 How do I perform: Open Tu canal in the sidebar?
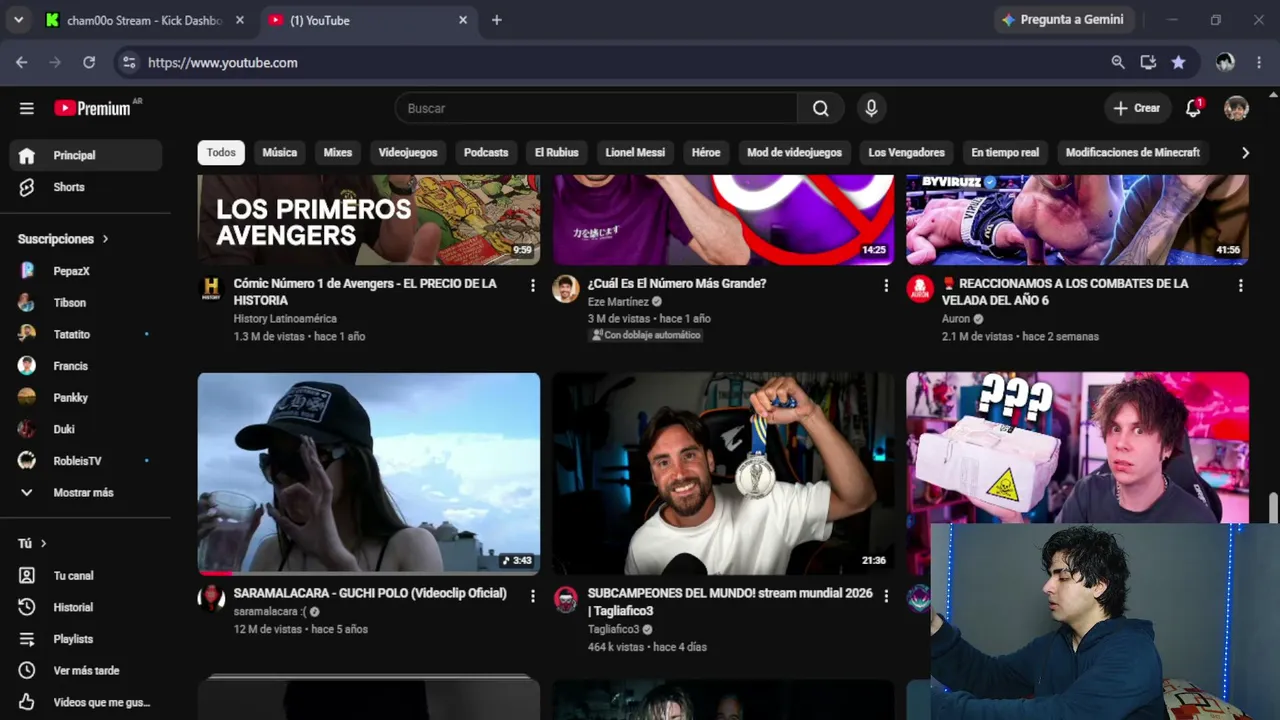click(x=86, y=576)
